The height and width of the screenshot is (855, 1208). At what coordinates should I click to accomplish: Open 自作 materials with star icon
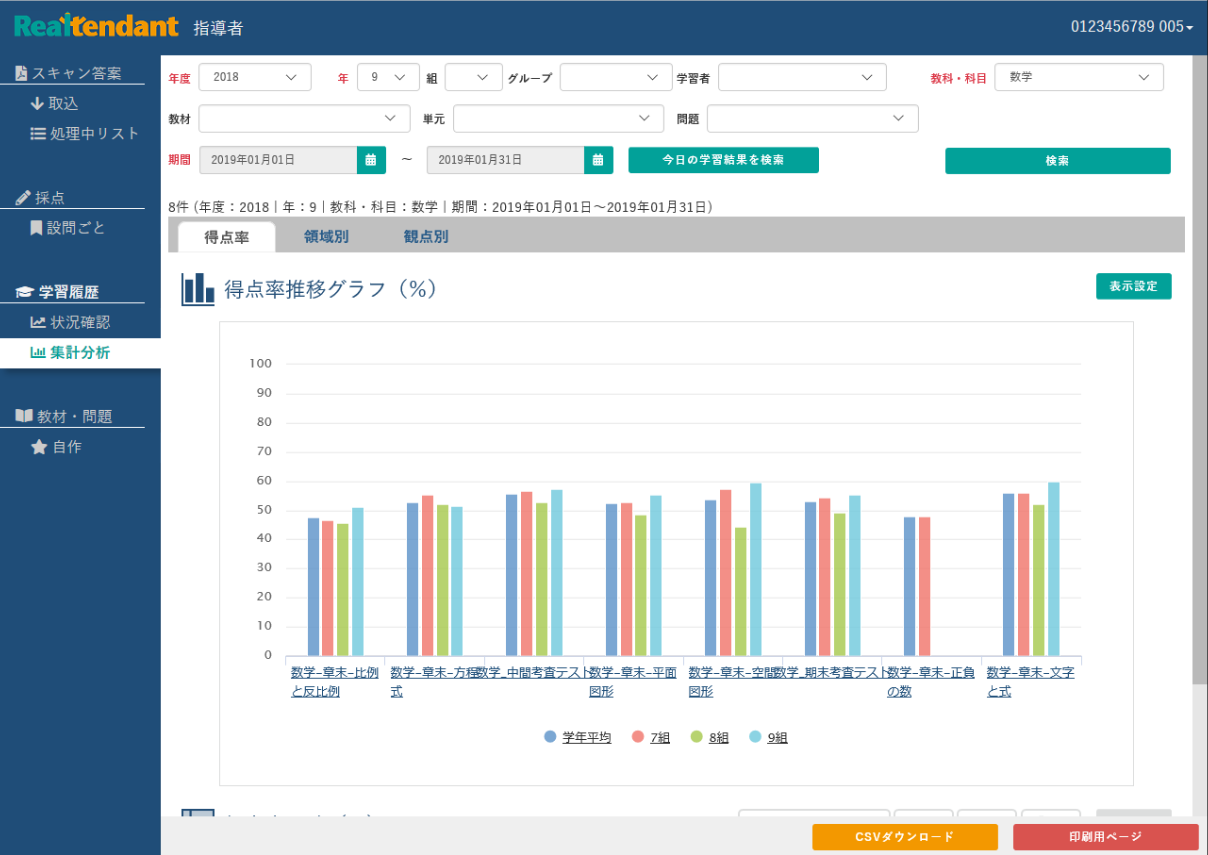66,447
